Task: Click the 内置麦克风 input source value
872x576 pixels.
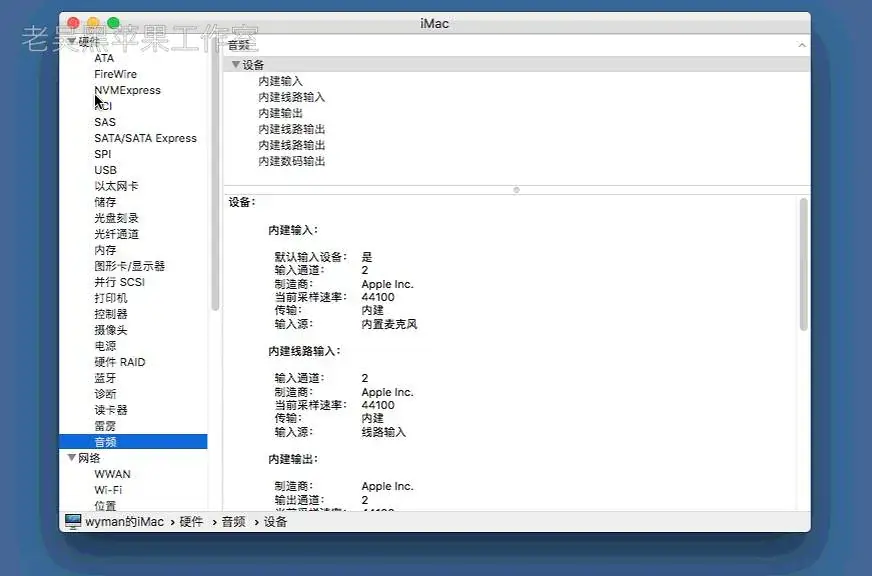Action: [x=389, y=324]
